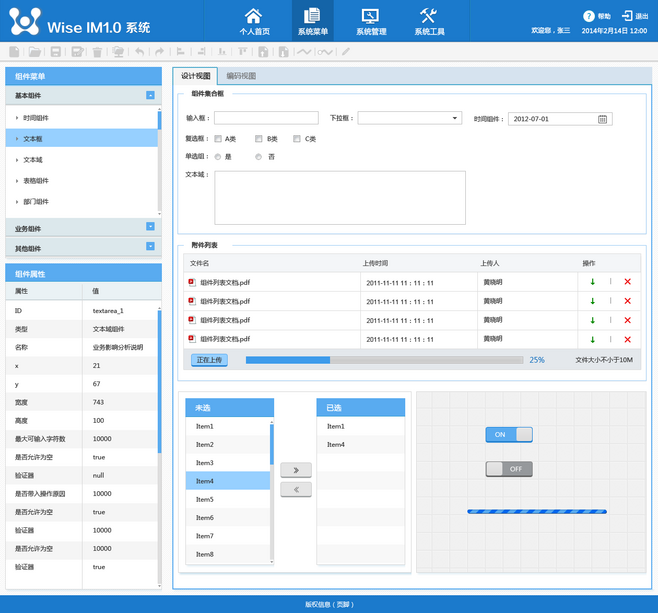
Task: Click the blue striped slider bar
Action: pyautogui.click(x=536, y=511)
